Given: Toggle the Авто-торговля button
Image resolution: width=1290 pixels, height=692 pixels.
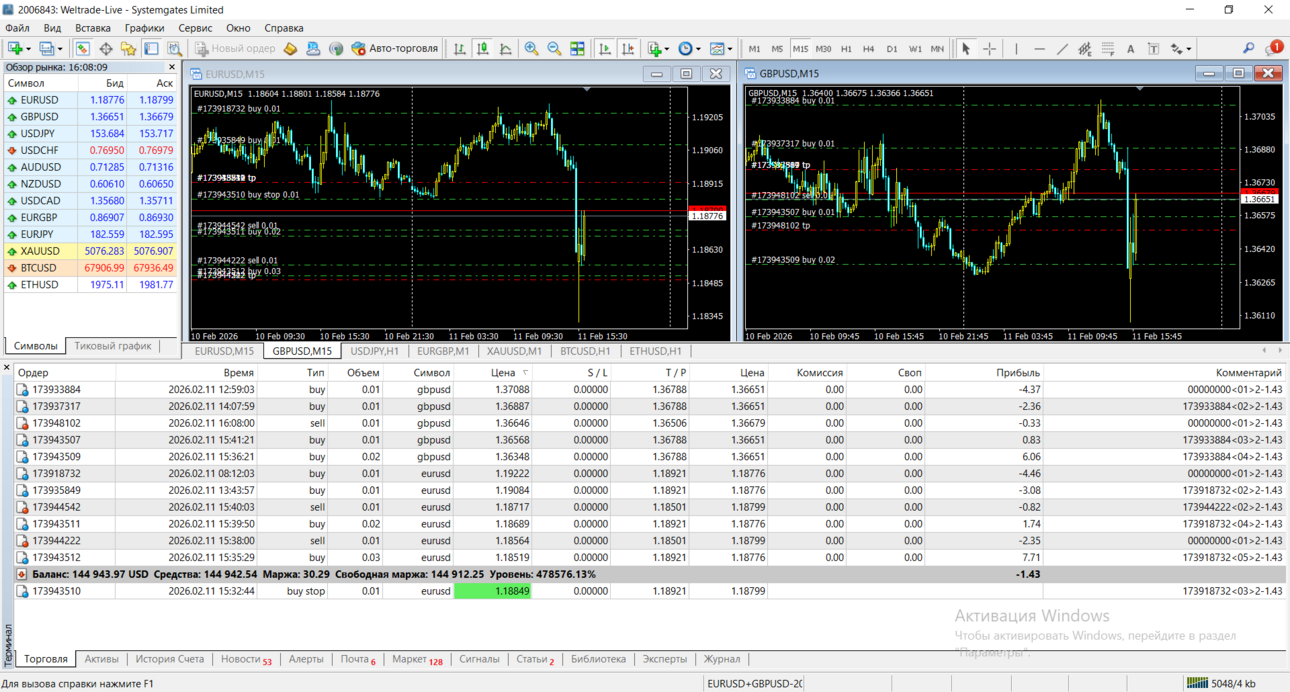Looking at the screenshot, I should pyautogui.click(x=395, y=48).
